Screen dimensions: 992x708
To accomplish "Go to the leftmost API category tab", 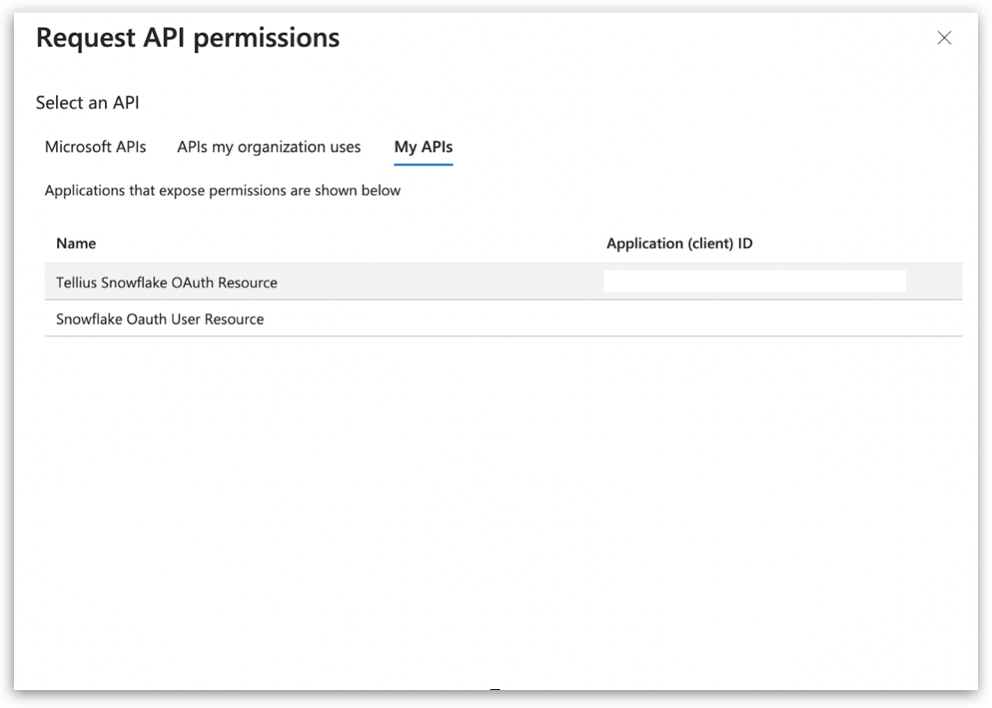I will click(x=95, y=147).
